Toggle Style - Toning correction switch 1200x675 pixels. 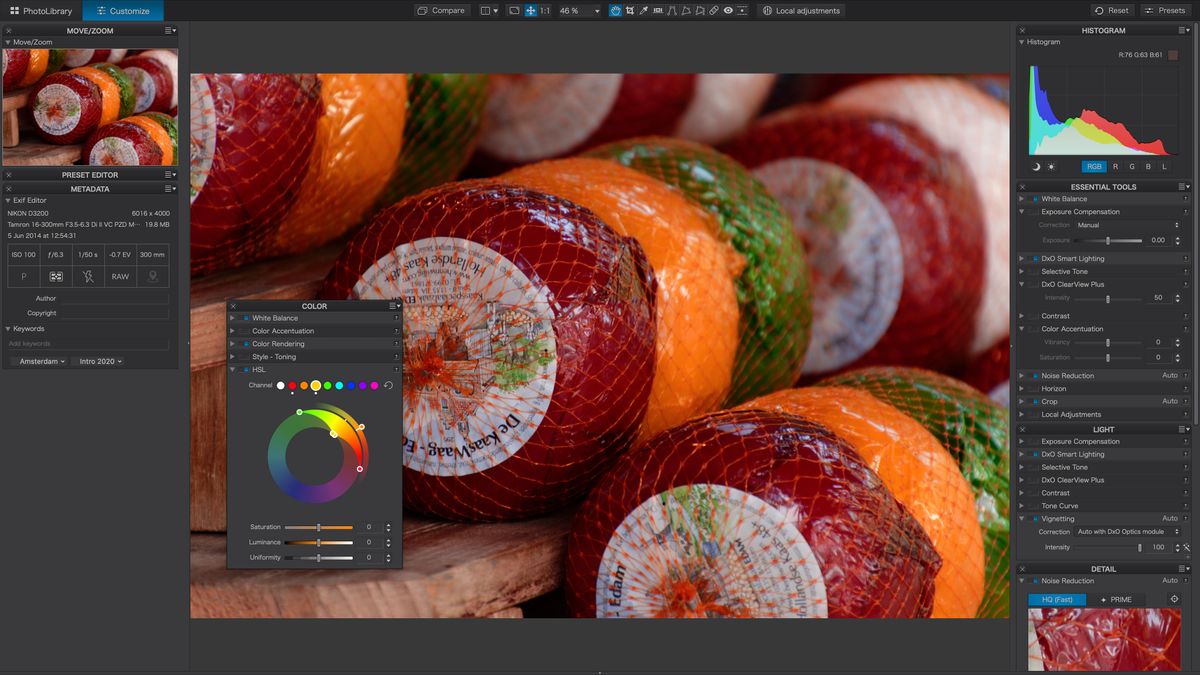click(245, 357)
